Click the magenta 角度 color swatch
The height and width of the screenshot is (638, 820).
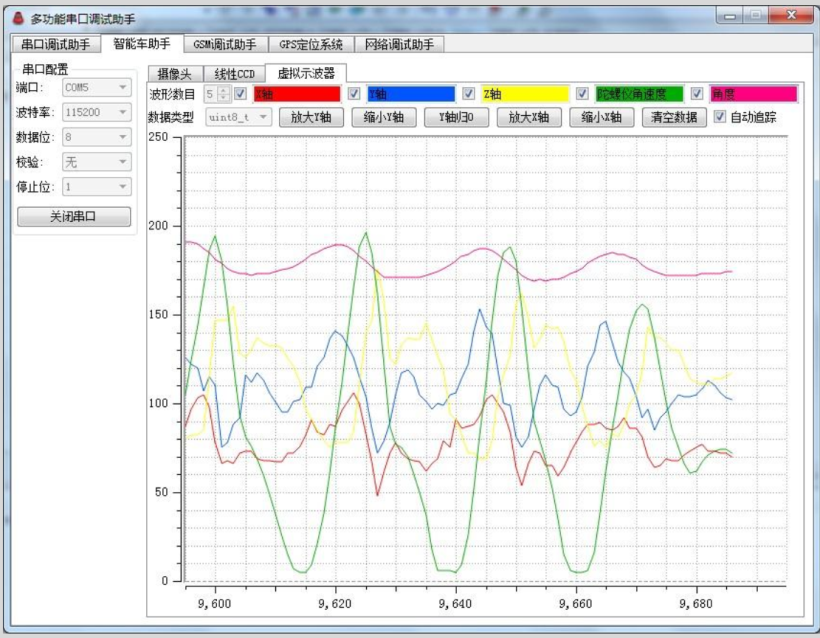(753, 94)
